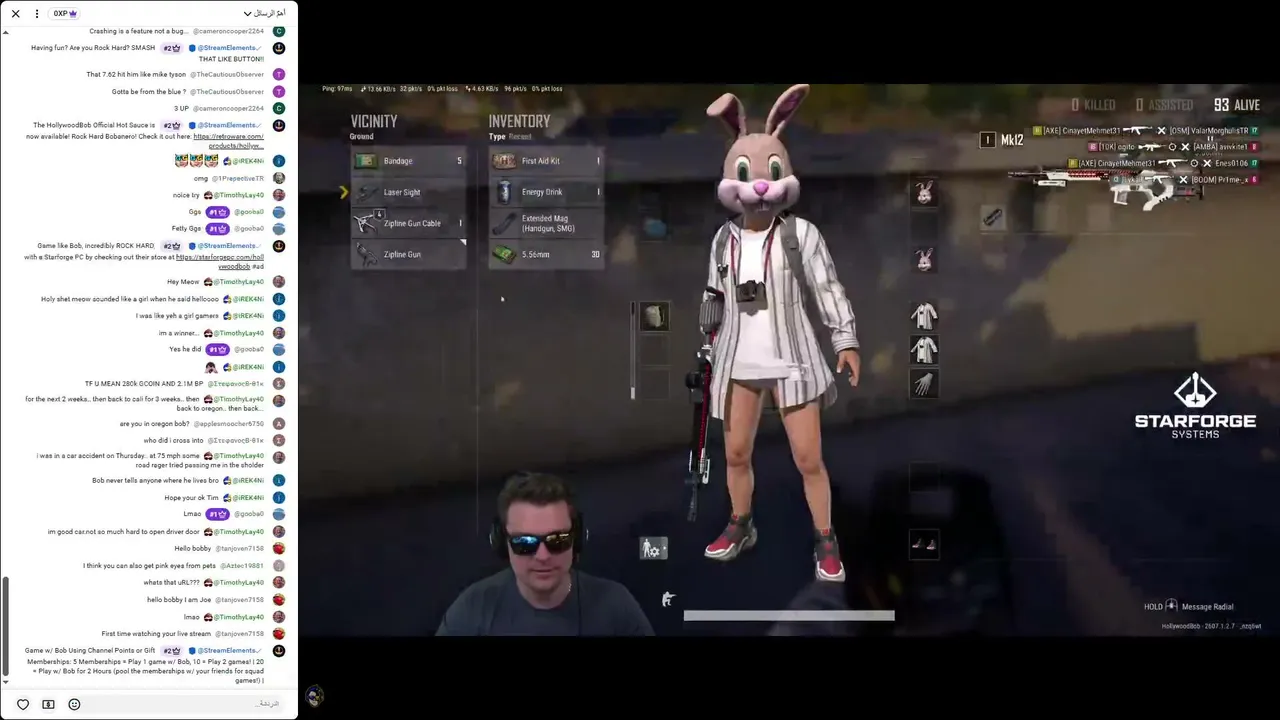The height and width of the screenshot is (720, 1280).
Task: Click the avatar beside 'are you in oregon bob?'
Action: point(279,424)
